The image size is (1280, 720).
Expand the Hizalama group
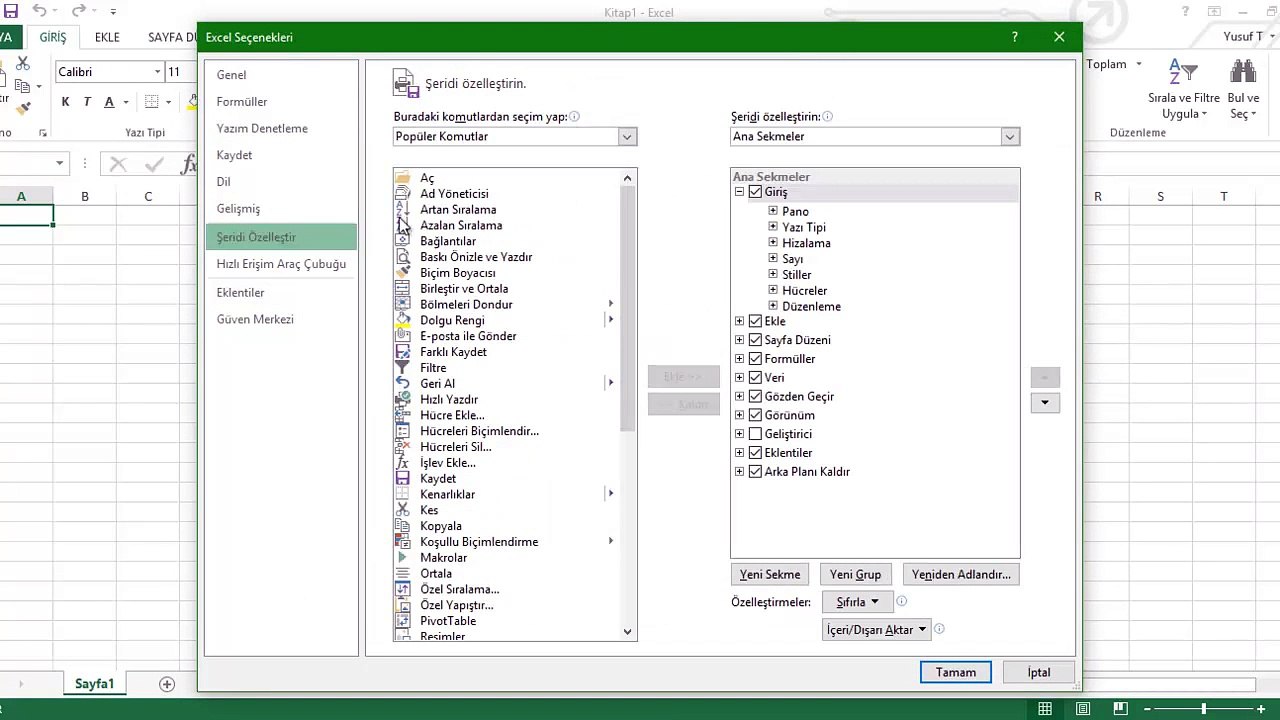(773, 243)
